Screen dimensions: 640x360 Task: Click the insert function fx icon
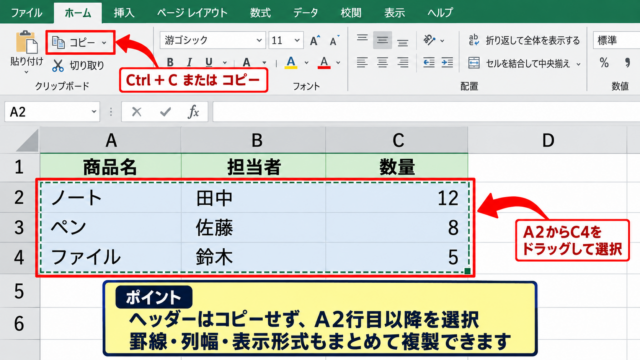point(193,111)
